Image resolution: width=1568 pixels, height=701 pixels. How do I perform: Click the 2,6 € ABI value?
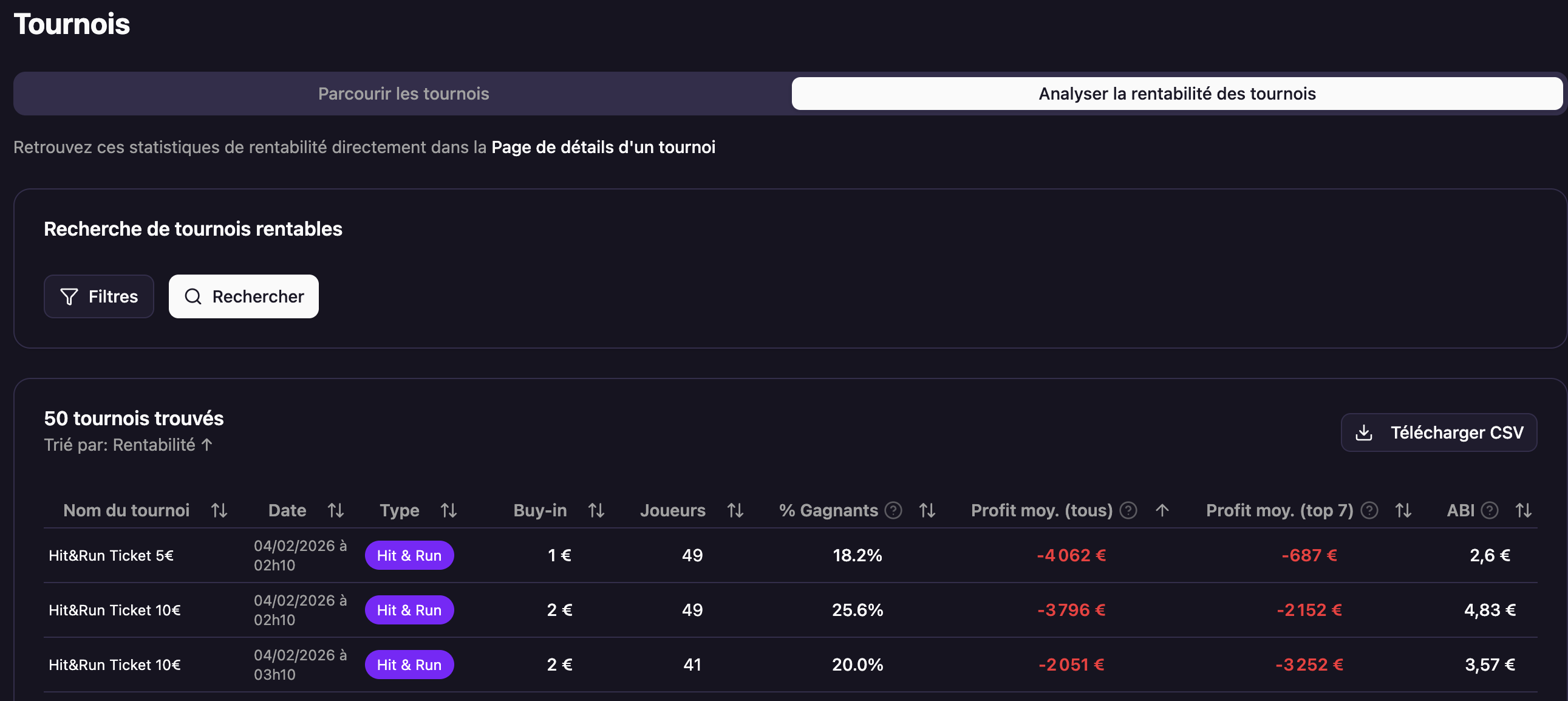click(1490, 555)
